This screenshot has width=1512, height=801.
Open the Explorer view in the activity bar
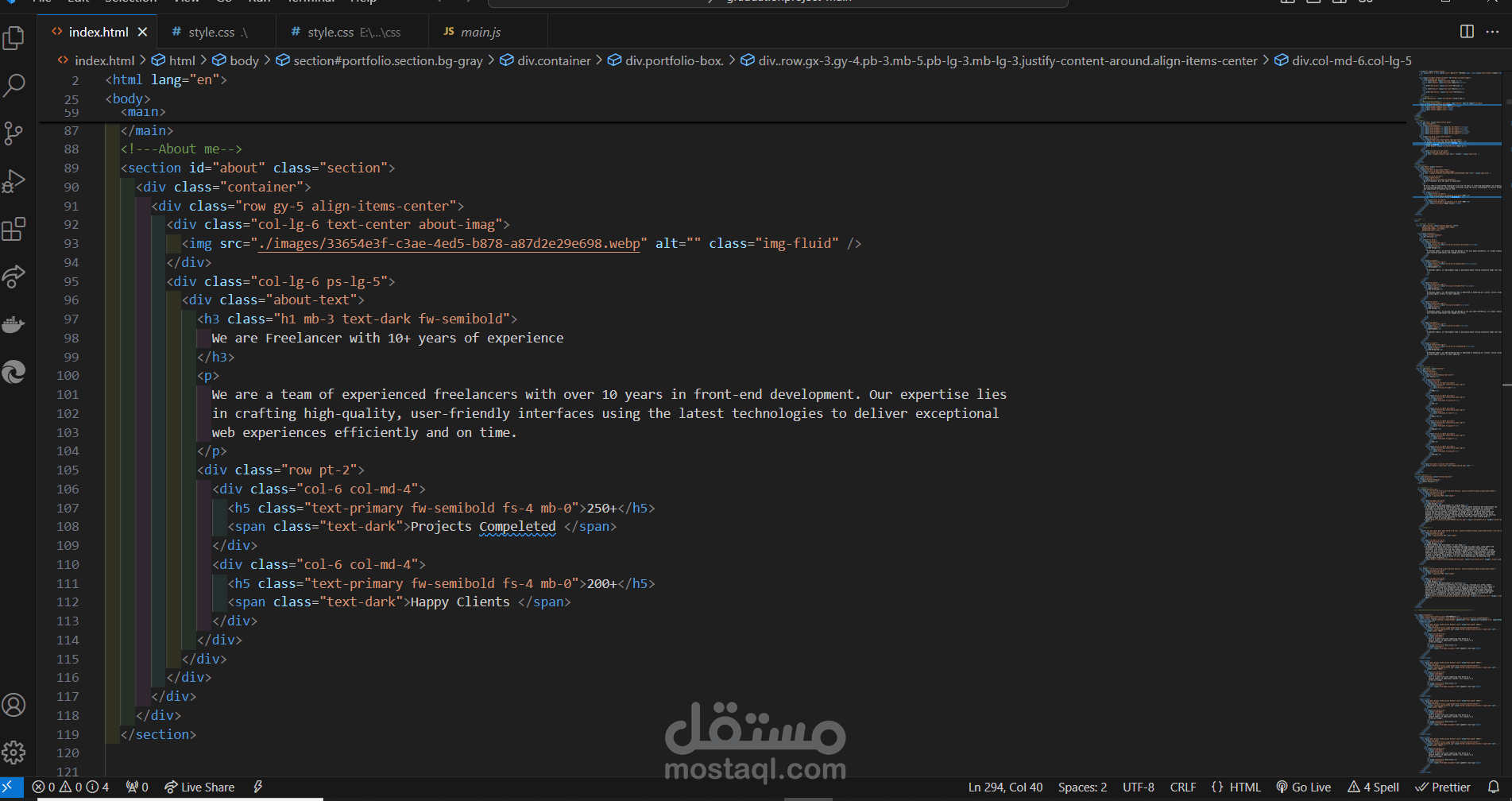pos(14,37)
